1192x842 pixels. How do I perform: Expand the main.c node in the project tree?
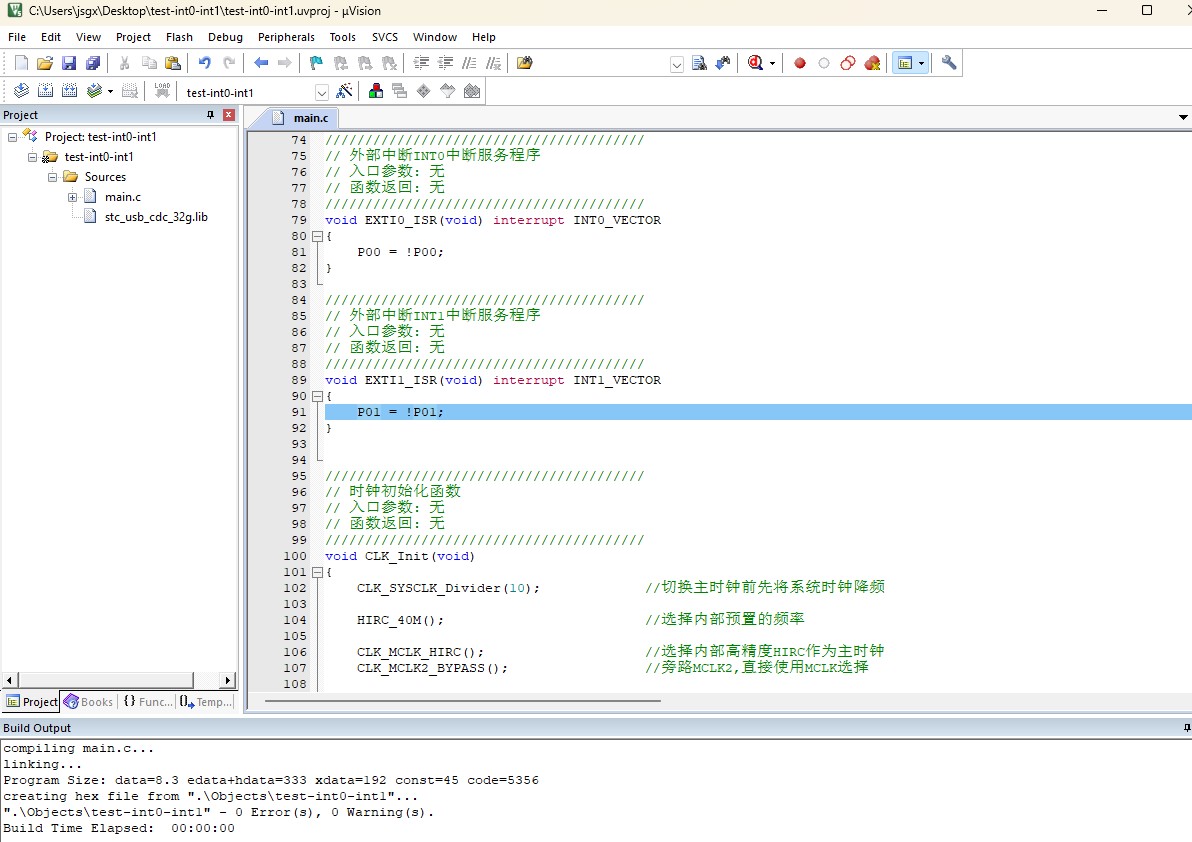click(72, 198)
